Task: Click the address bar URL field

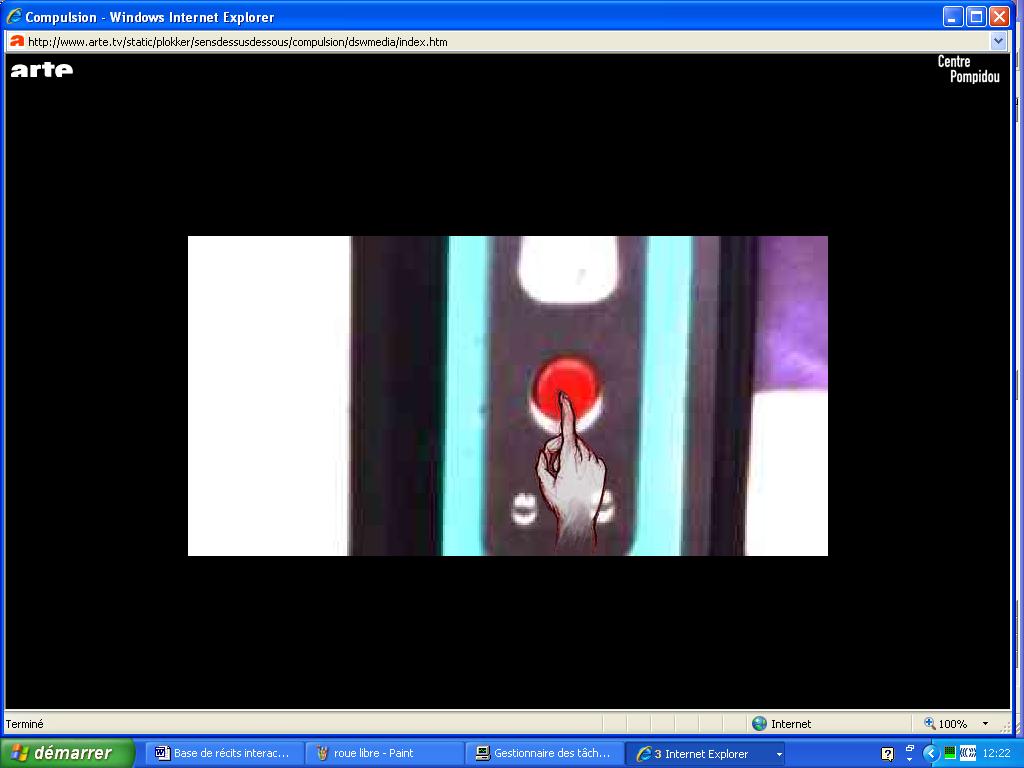Action: tap(507, 42)
